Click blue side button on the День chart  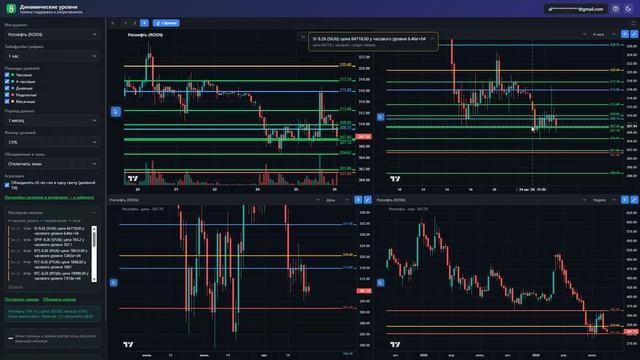click(x=114, y=282)
